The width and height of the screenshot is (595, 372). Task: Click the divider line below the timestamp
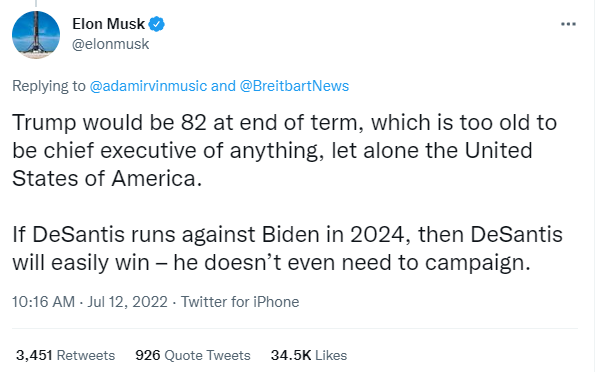(x=295, y=328)
